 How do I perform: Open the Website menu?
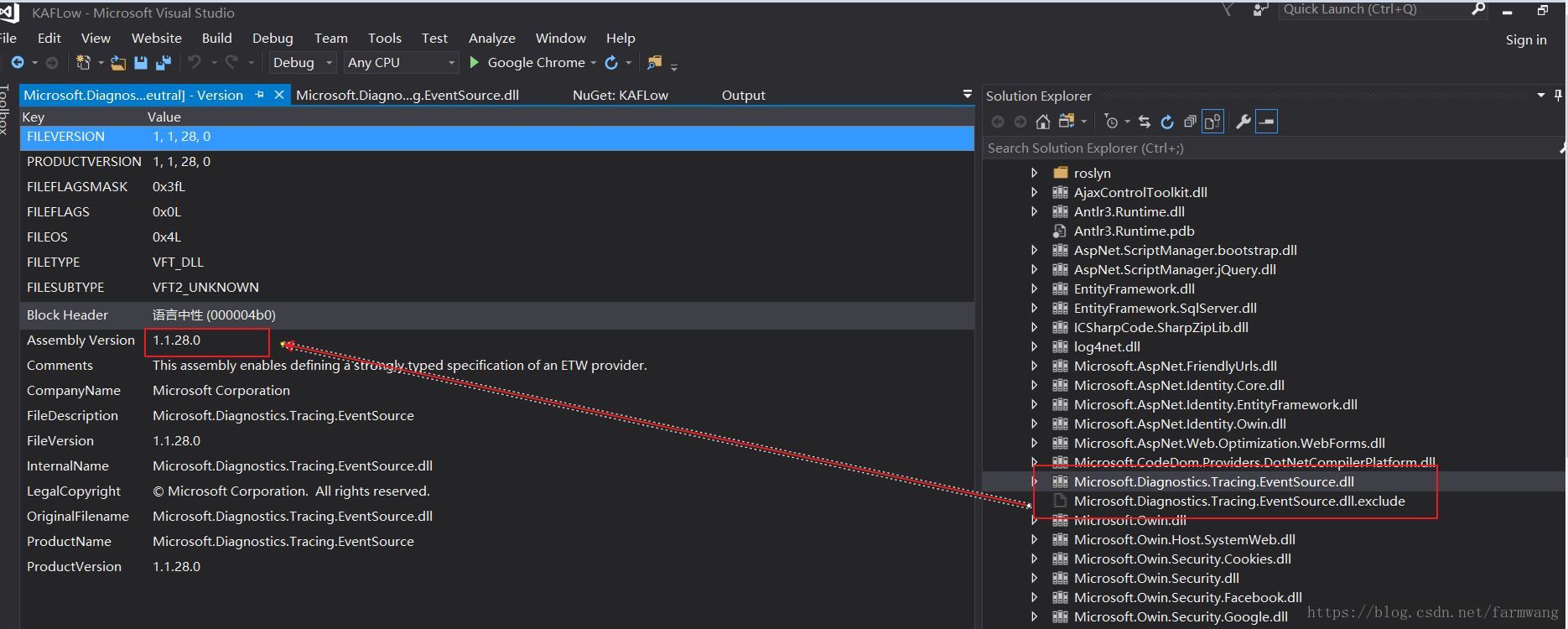[x=156, y=38]
